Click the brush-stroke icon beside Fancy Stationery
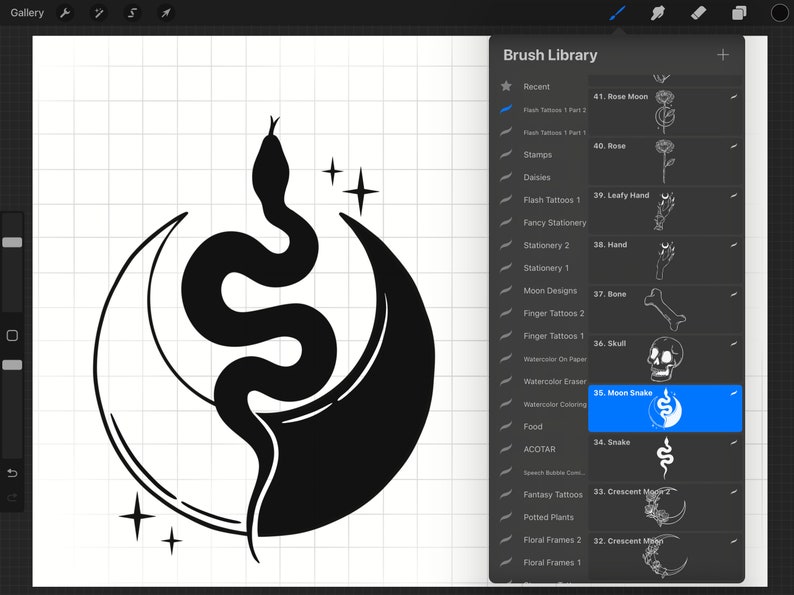 click(506, 222)
